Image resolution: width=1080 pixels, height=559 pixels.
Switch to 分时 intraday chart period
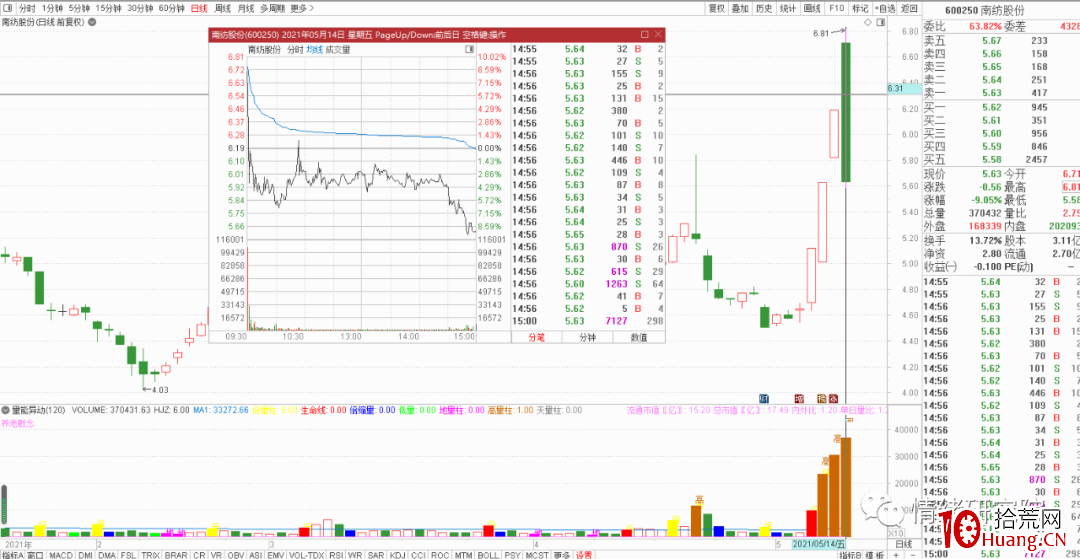click(26, 8)
